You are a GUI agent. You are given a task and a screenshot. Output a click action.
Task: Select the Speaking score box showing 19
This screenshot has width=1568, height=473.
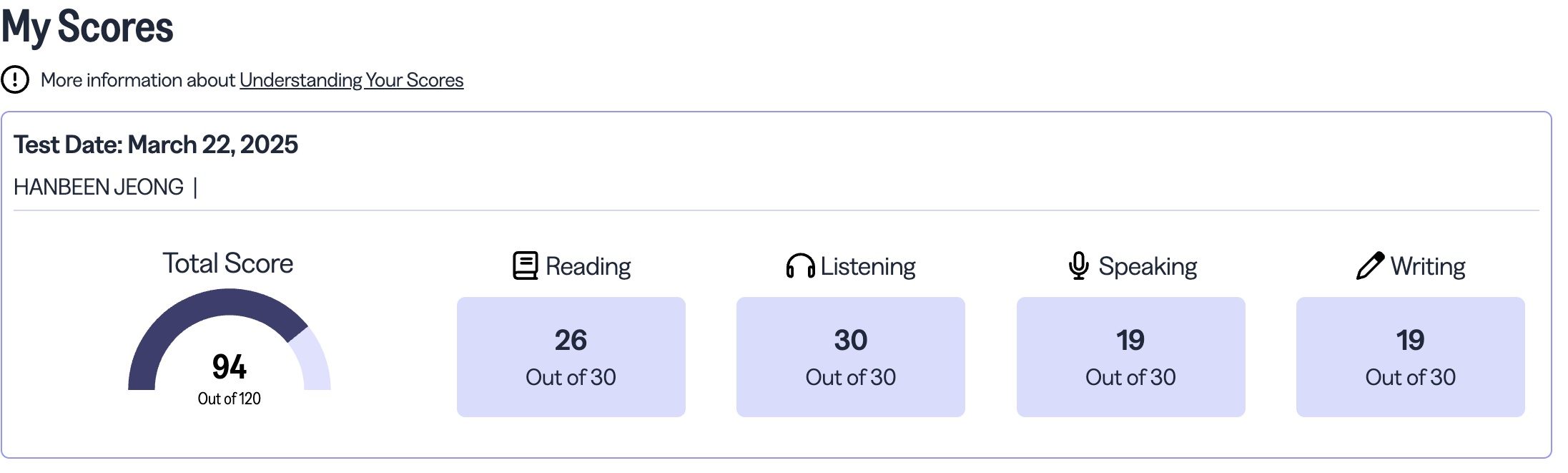point(1130,357)
